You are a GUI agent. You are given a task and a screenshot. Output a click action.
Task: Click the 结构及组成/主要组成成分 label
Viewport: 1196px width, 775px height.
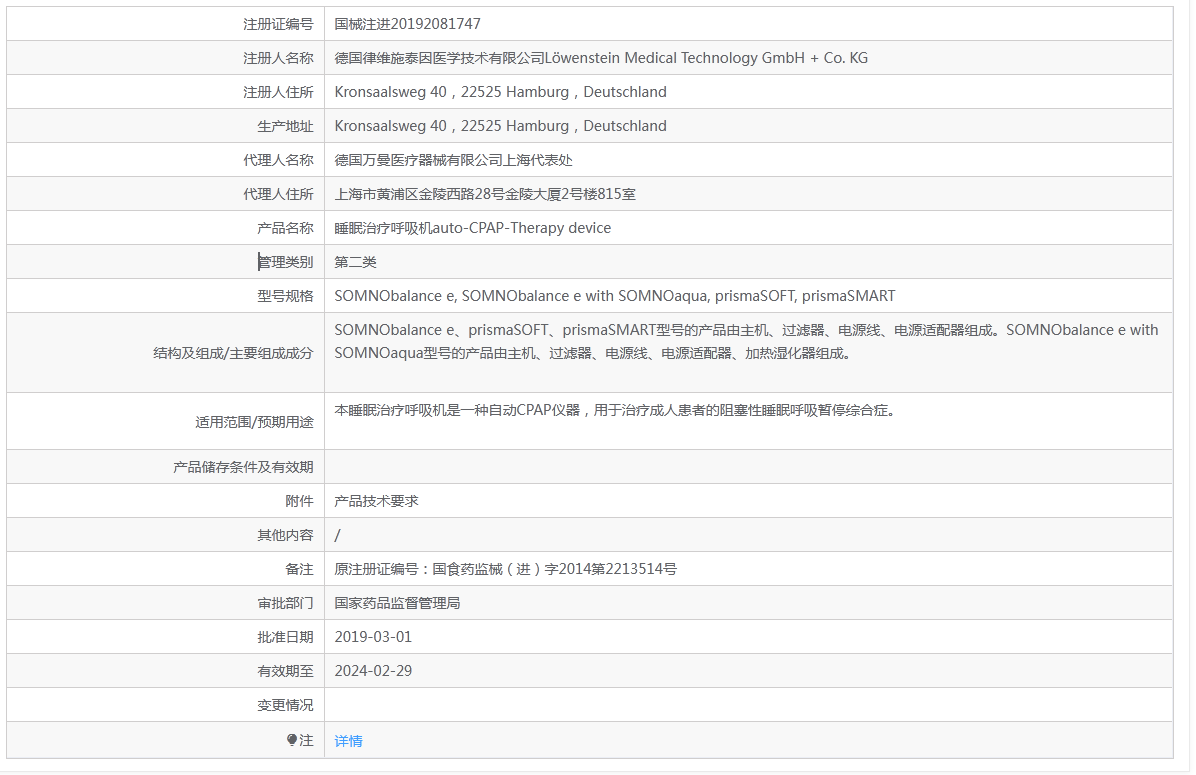[233, 353]
